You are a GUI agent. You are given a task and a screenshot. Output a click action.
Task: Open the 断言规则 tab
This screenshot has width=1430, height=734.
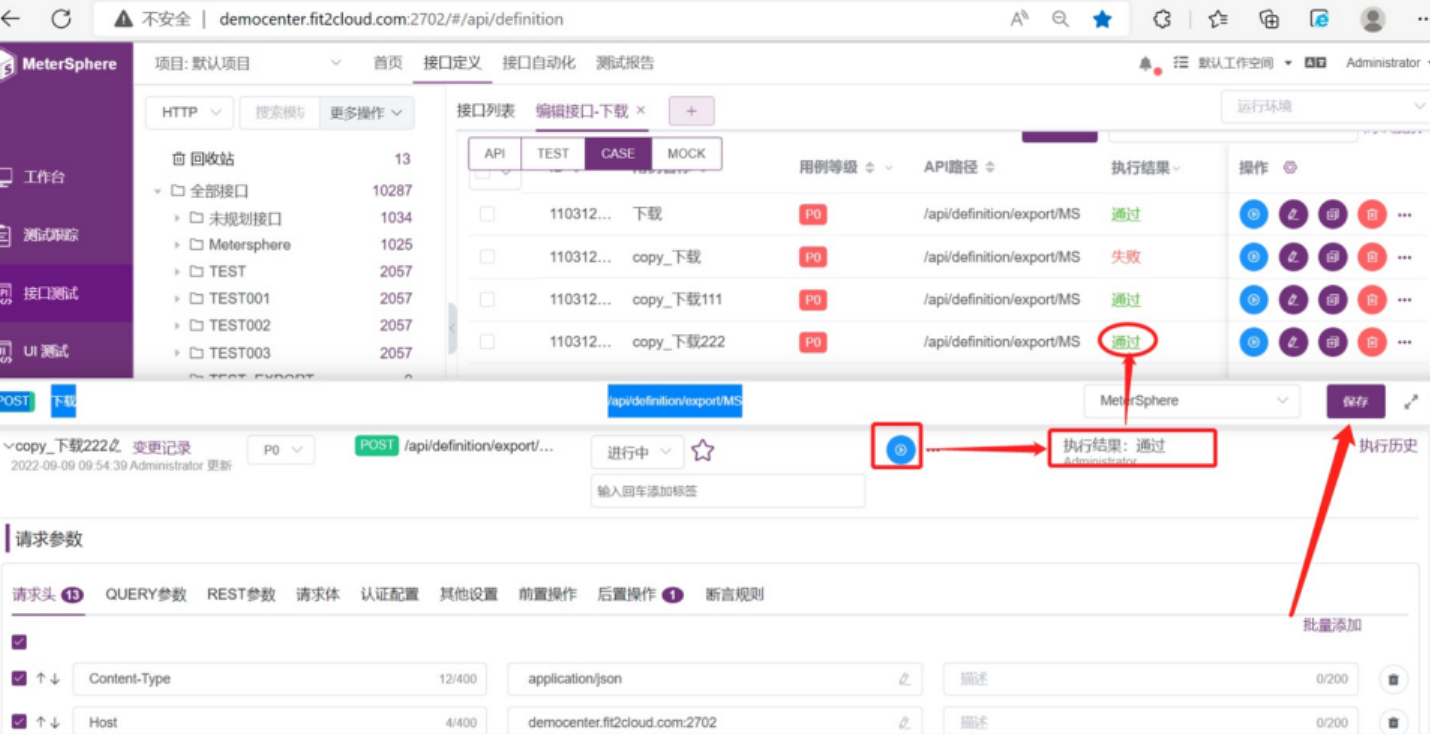[x=735, y=594]
